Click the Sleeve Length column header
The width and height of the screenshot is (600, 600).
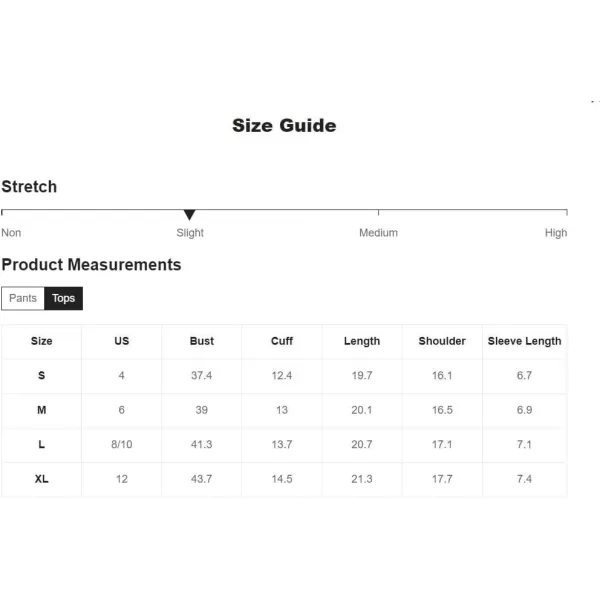pos(524,341)
